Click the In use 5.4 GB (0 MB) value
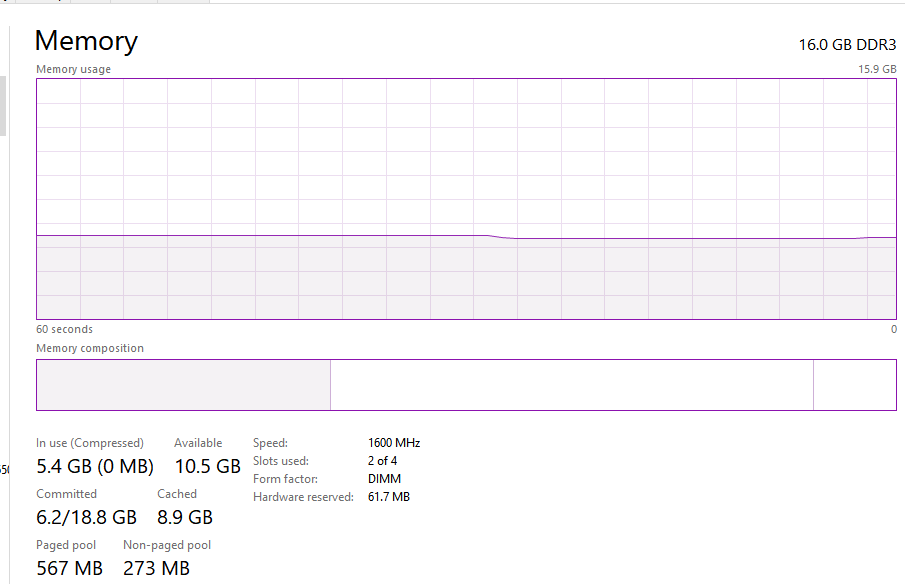This screenshot has width=905, height=584. point(95,466)
